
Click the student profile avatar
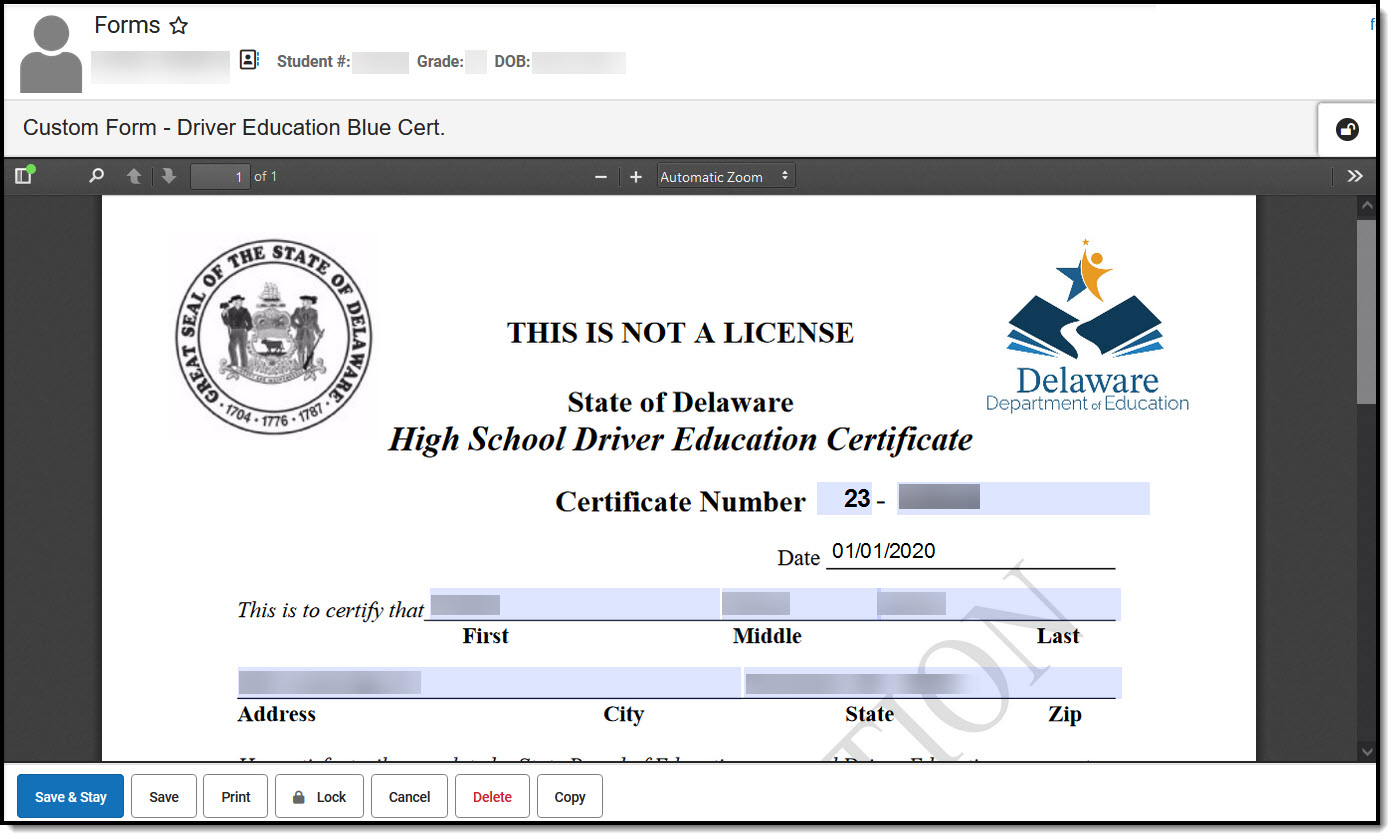(51, 53)
